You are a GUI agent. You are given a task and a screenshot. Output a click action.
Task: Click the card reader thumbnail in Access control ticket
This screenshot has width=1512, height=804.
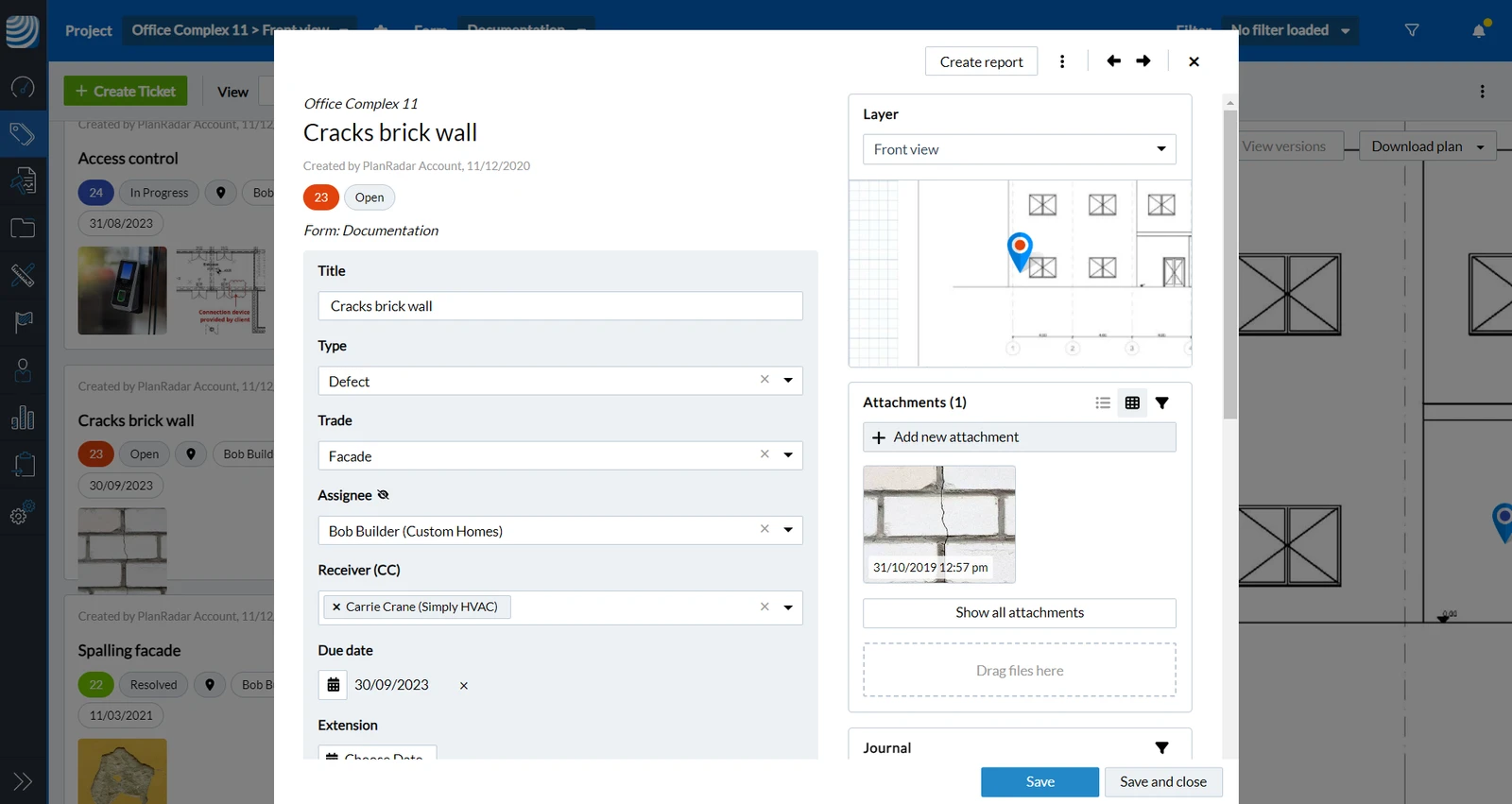click(x=122, y=291)
